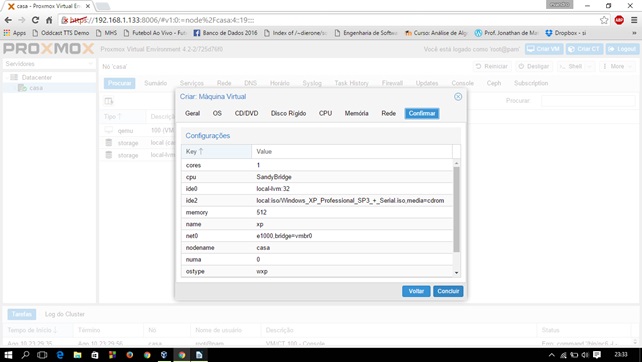642x362 pixels.
Task: Click the Desligar button
Action: [x=533, y=66]
